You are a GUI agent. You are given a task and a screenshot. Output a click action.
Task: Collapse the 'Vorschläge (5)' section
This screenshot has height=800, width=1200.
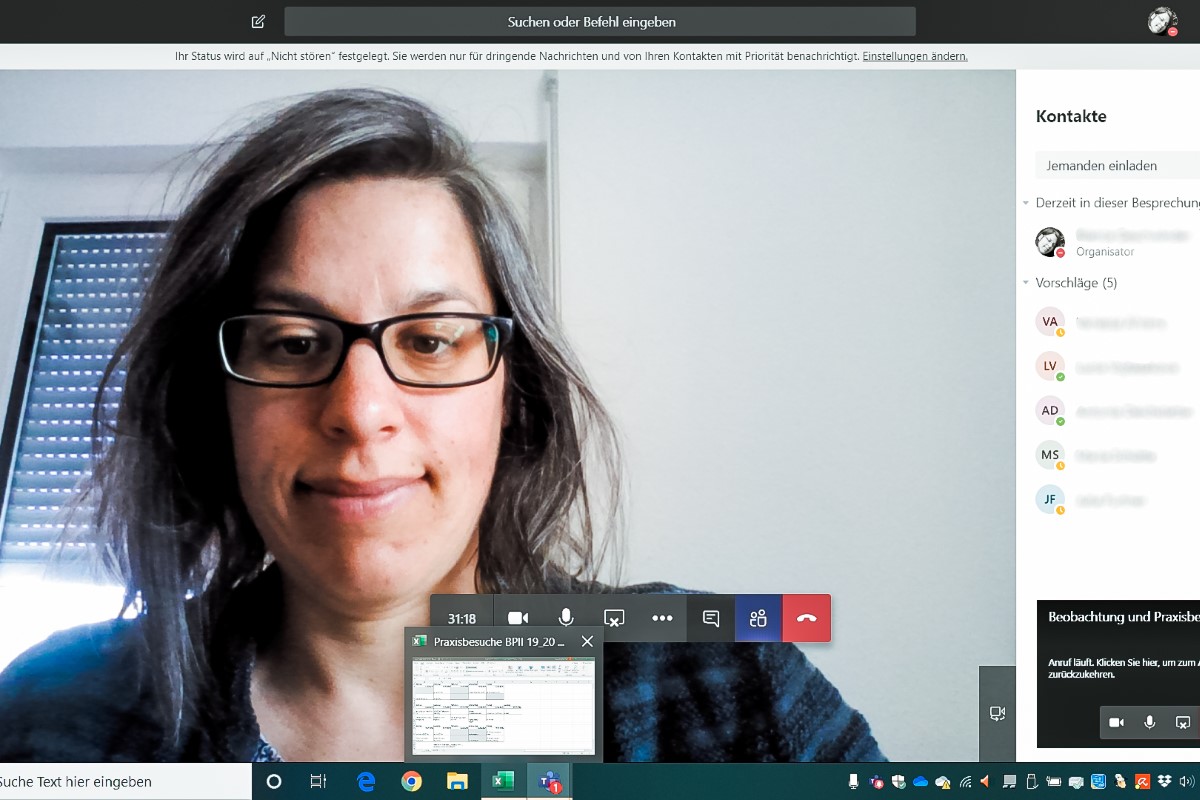(x=1026, y=283)
